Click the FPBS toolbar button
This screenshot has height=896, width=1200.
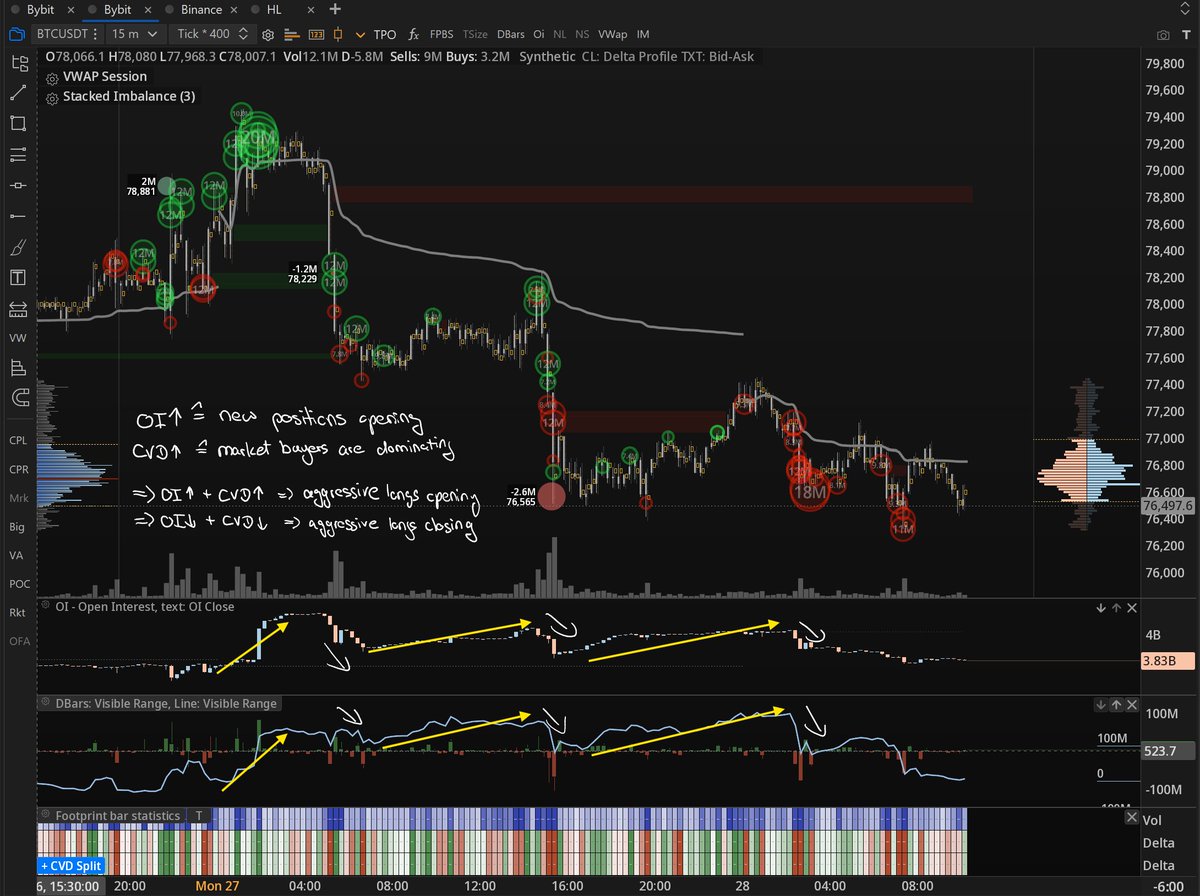[x=441, y=34]
